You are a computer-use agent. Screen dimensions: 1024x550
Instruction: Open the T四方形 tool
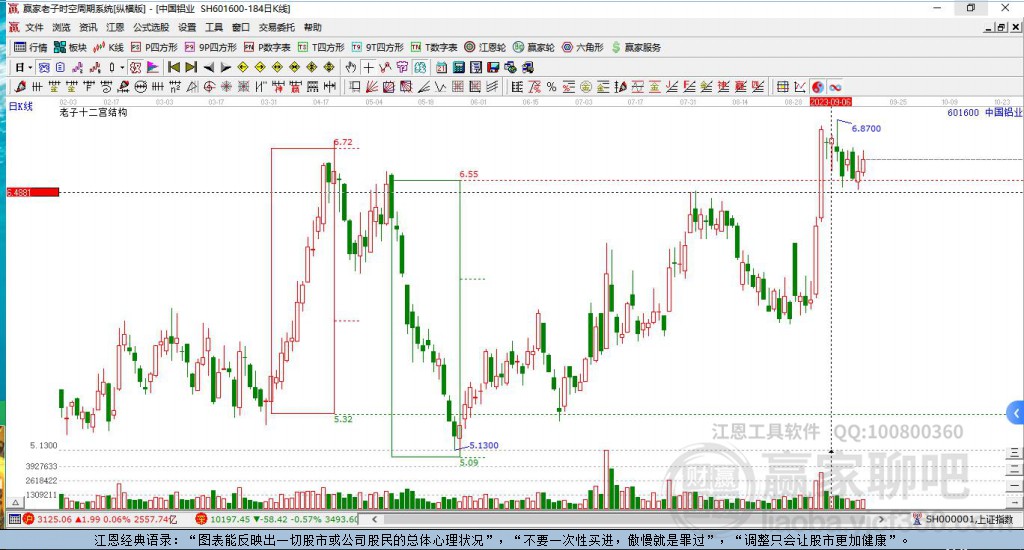(x=321, y=47)
